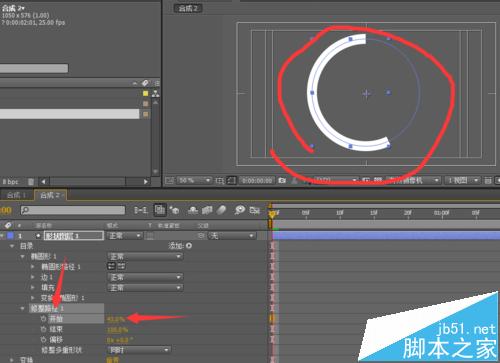Toggle region of interest icon in viewer bar
This screenshot has height=363, width=500.
[366, 180]
